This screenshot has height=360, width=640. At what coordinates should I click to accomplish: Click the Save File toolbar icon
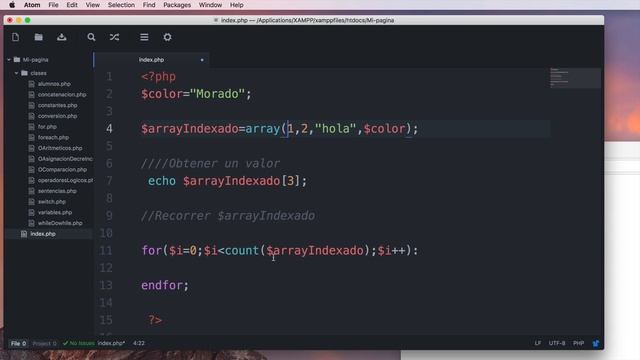(x=62, y=37)
